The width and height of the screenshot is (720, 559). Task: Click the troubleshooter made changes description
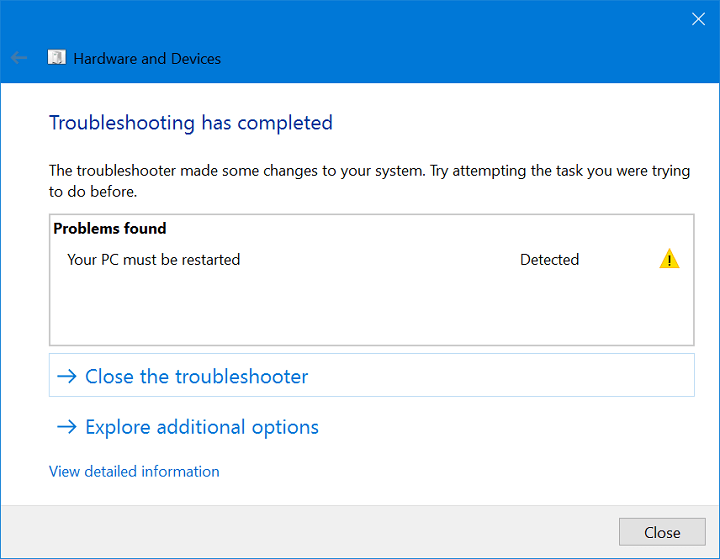coord(369,181)
